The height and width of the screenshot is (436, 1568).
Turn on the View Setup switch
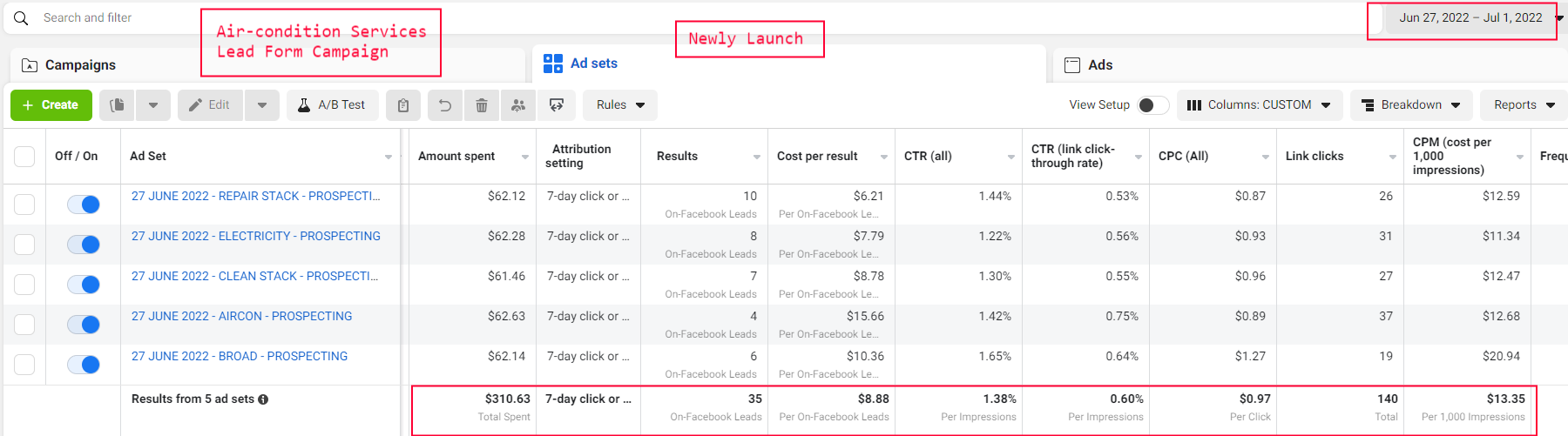coord(1152,105)
